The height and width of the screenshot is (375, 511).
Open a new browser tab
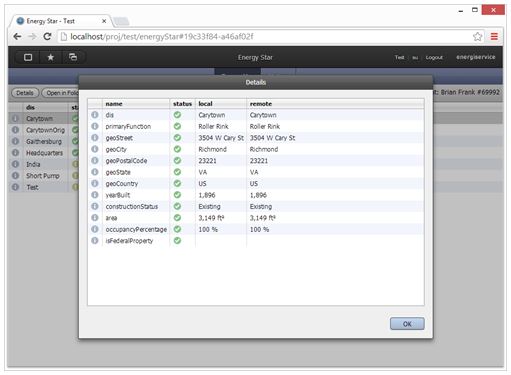point(121,22)
